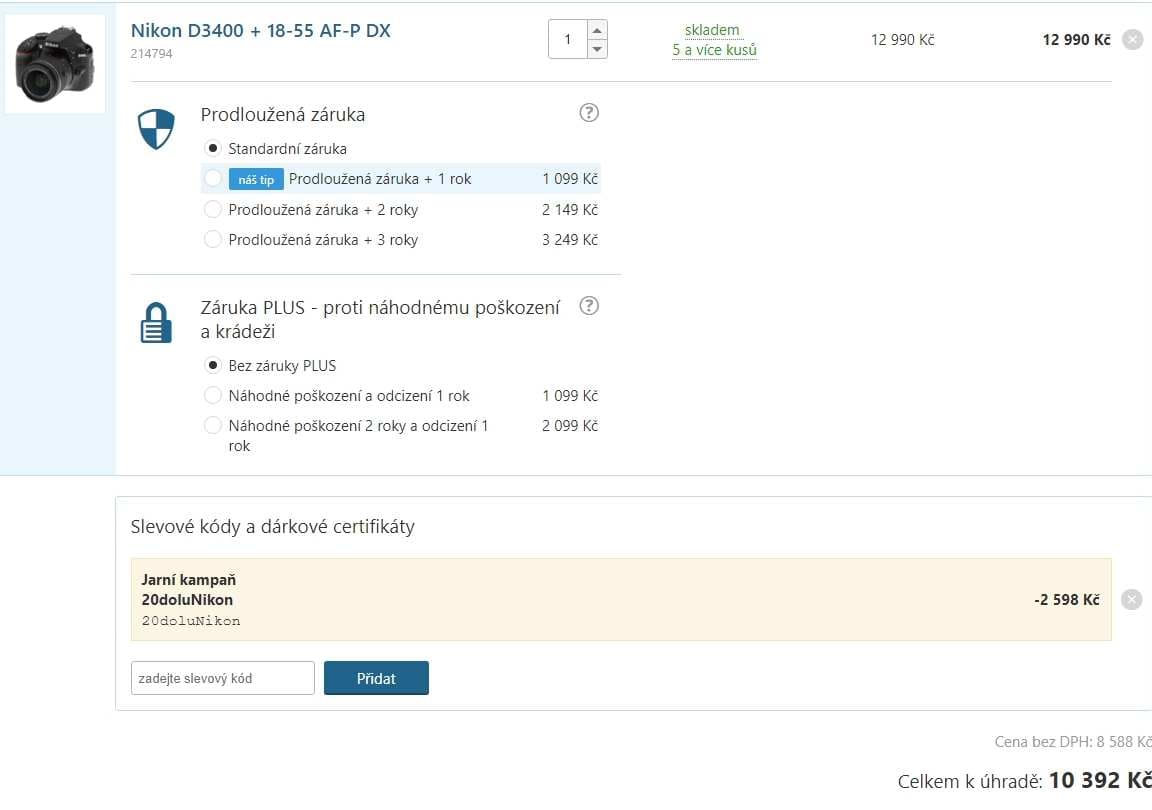Click the 2 099 Kč Záruka PLUS price
The image size is (1152, 810).
coord(570,426)
